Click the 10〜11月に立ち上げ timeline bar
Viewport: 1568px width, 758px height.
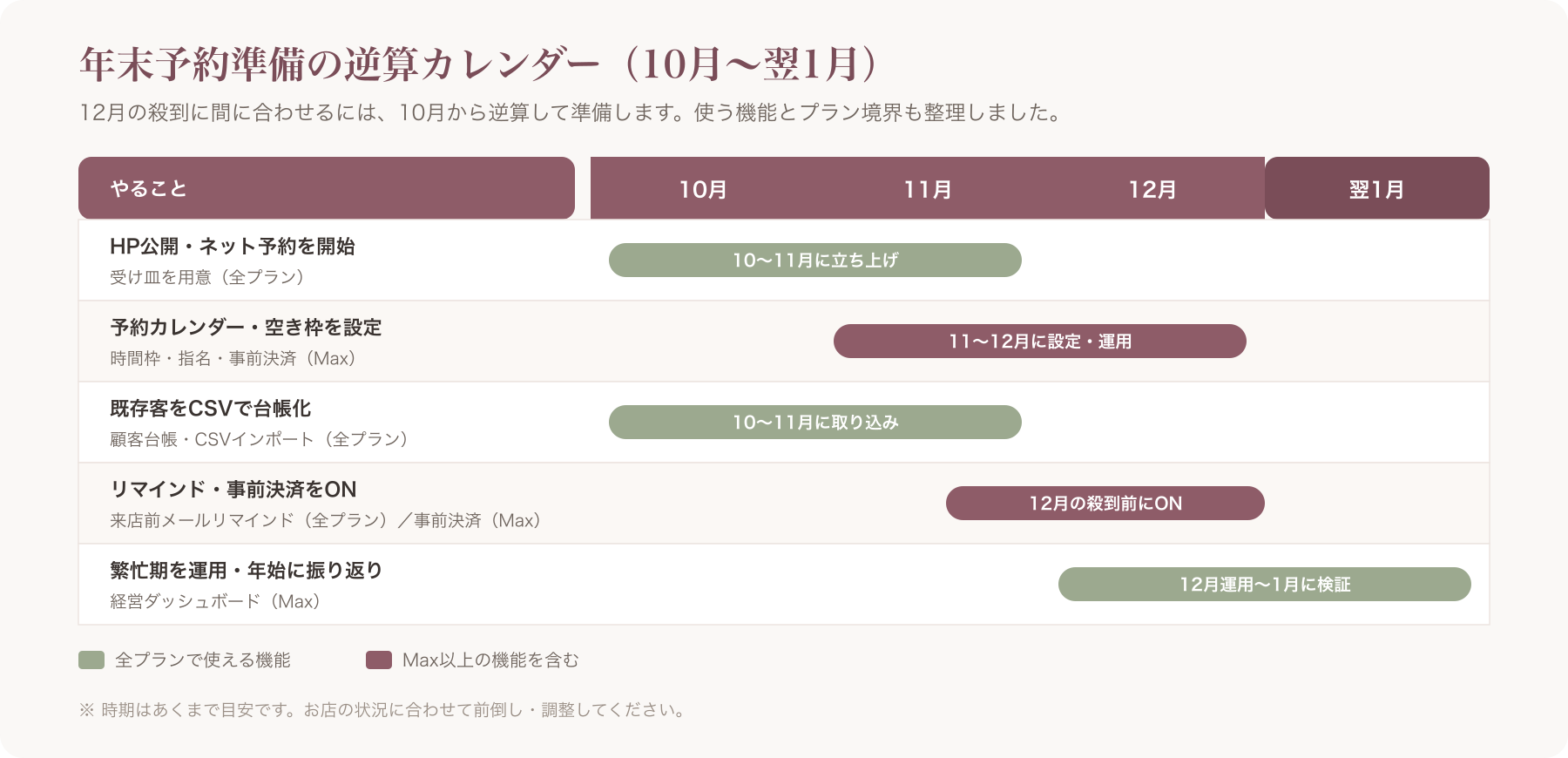(815, 260)
